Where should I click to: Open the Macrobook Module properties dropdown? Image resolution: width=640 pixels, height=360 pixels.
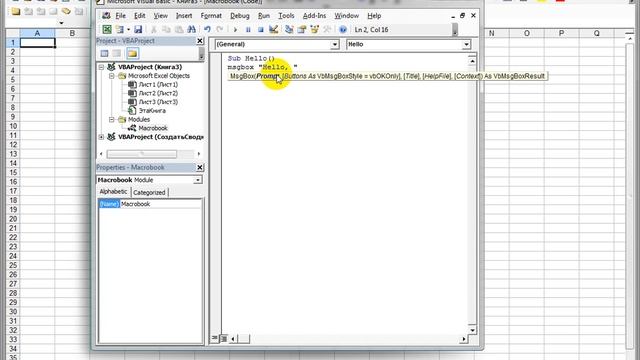pyautogui.click(x=198, y=180)
